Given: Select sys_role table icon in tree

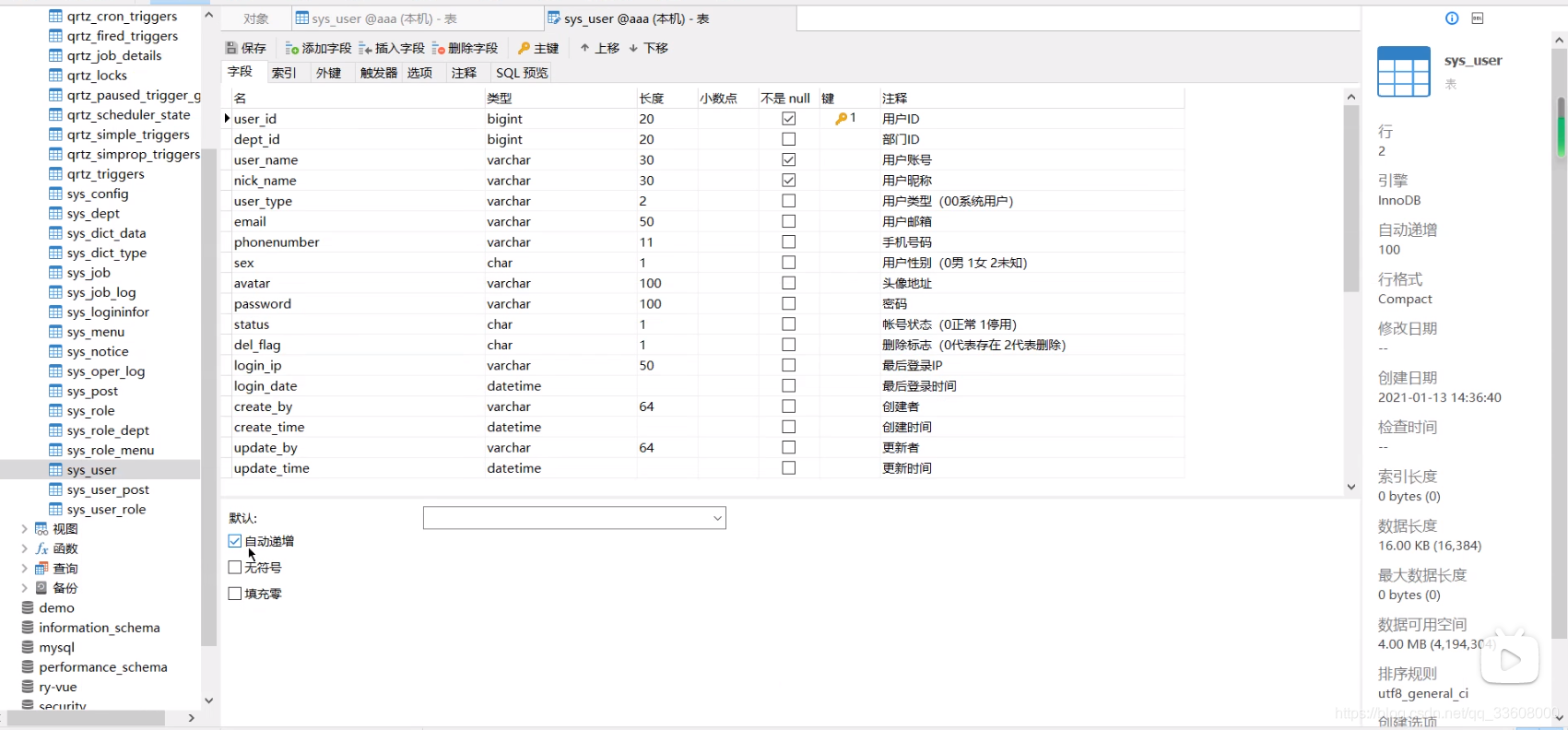Looking at the screenshot, I should click(55, 411).
